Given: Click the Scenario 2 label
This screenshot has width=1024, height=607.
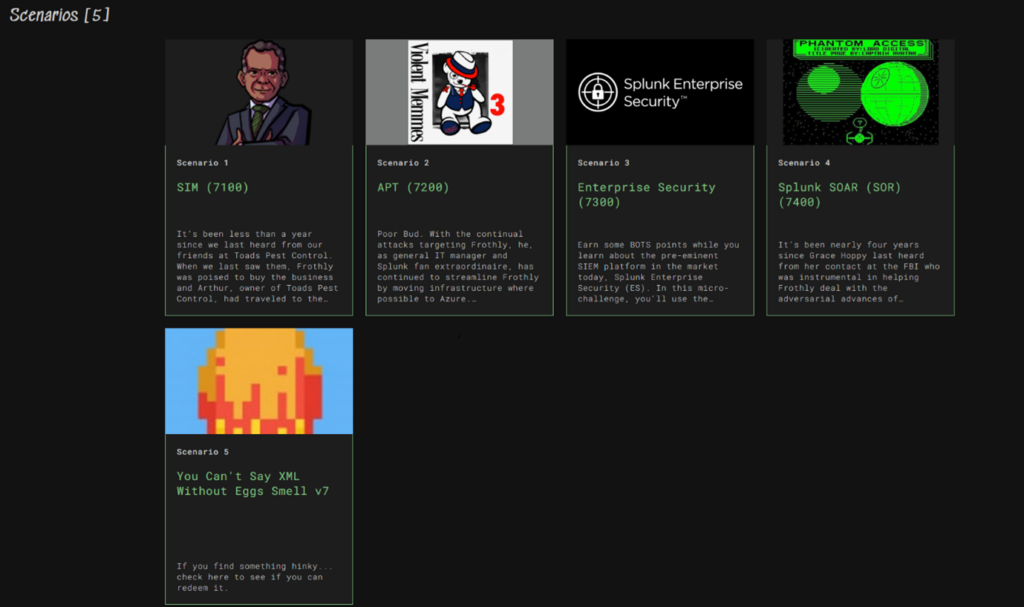Looking at the screenshot, I should pos(403,163).
